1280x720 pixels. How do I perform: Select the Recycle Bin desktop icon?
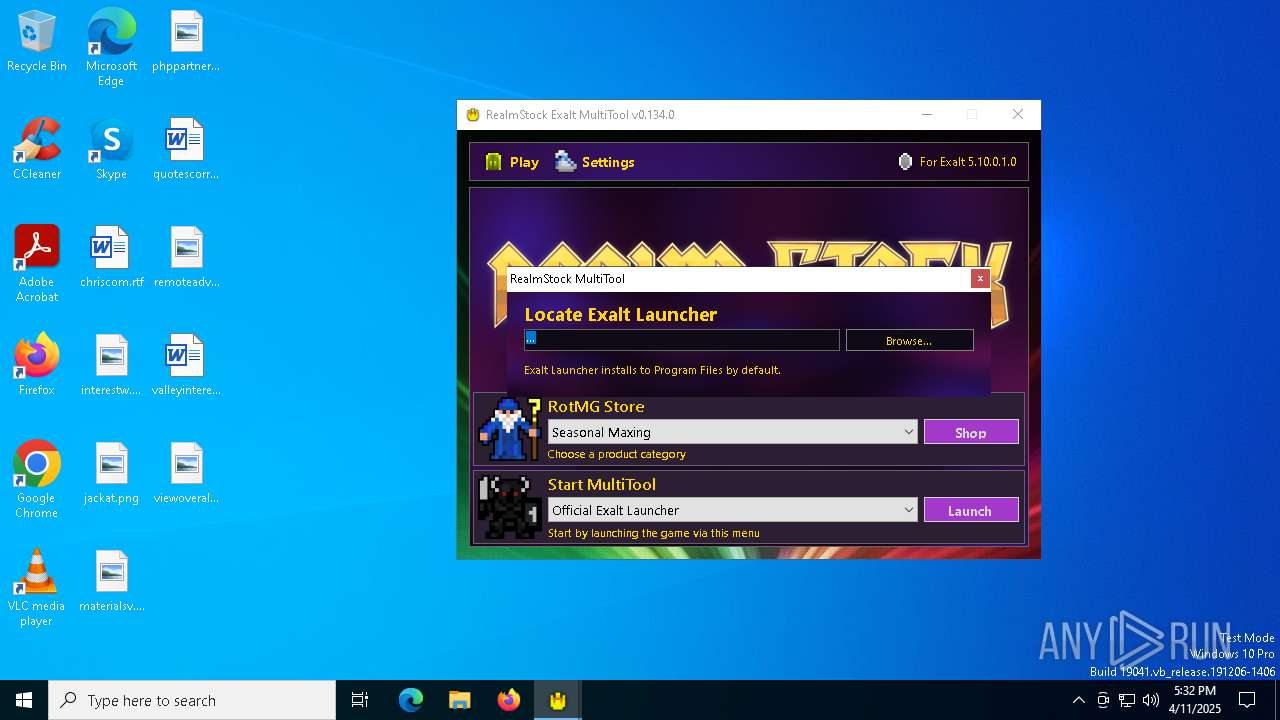point(37,42)
